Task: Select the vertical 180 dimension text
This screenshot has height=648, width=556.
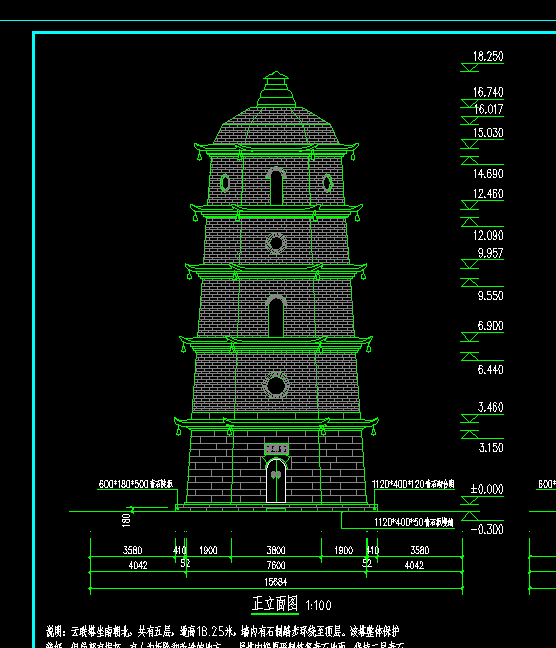Action: pyautogui.click(x=126, y=520)
